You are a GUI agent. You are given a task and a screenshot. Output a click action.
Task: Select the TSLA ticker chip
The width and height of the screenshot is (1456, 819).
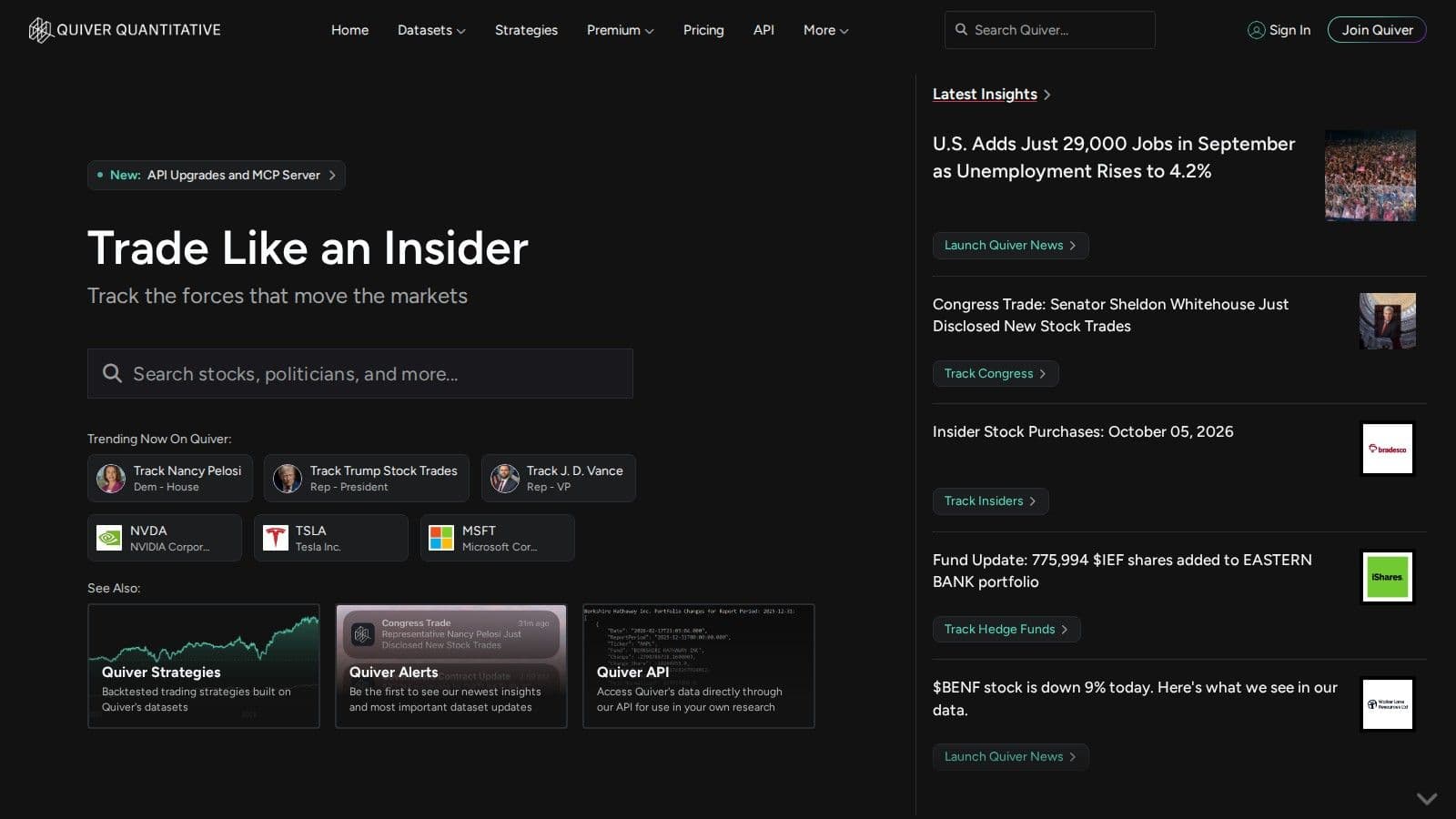pos(331,538)
